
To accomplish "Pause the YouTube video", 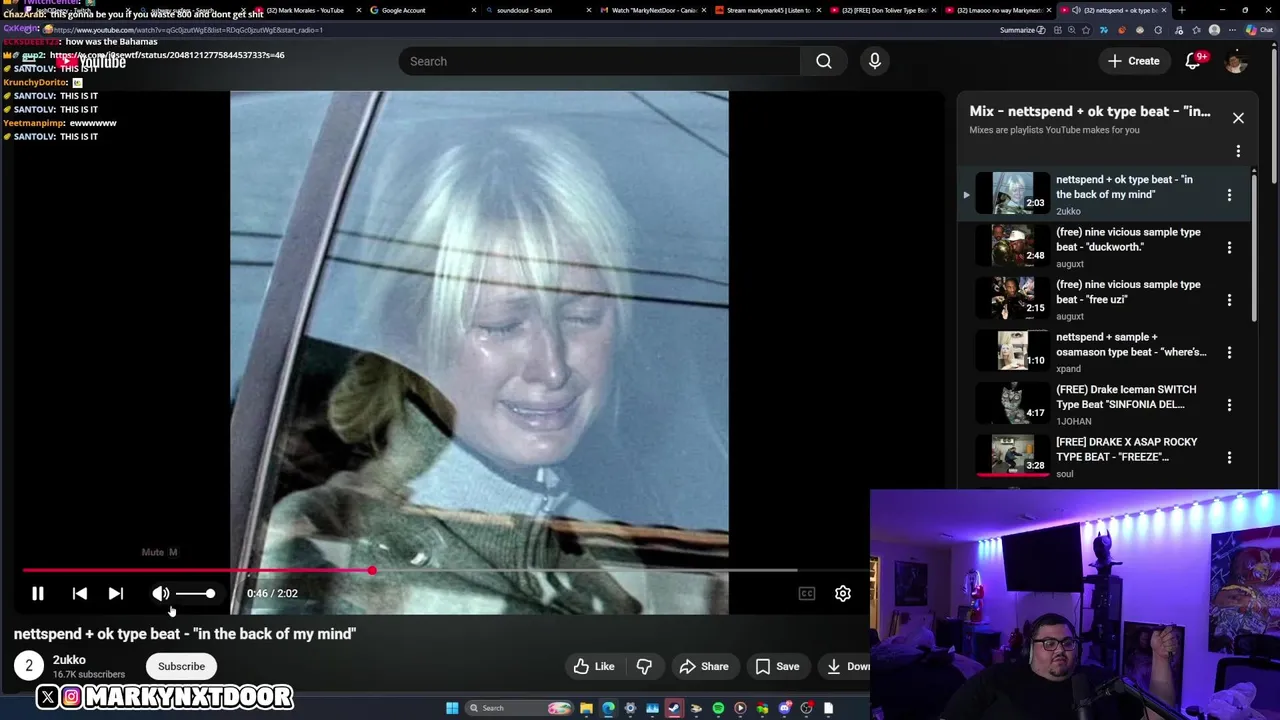I will pos(38,593).
